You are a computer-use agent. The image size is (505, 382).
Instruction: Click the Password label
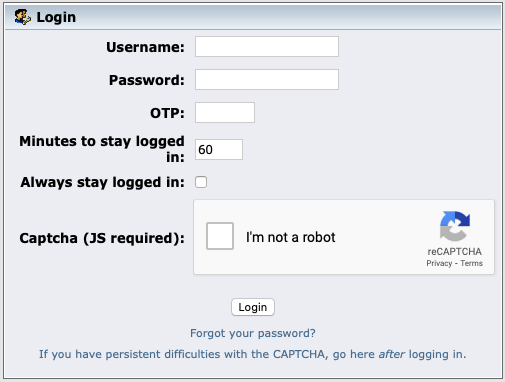147,80
